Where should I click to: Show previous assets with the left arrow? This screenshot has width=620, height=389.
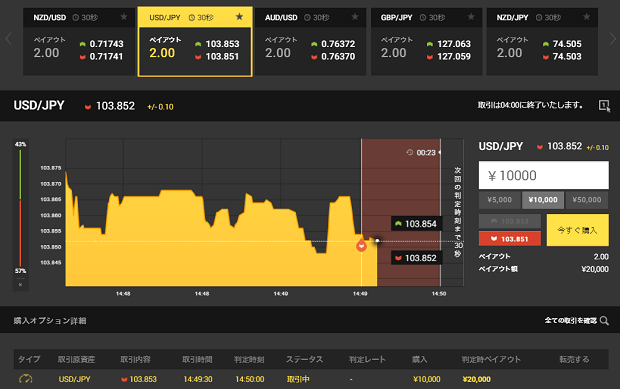pos(9,39)
